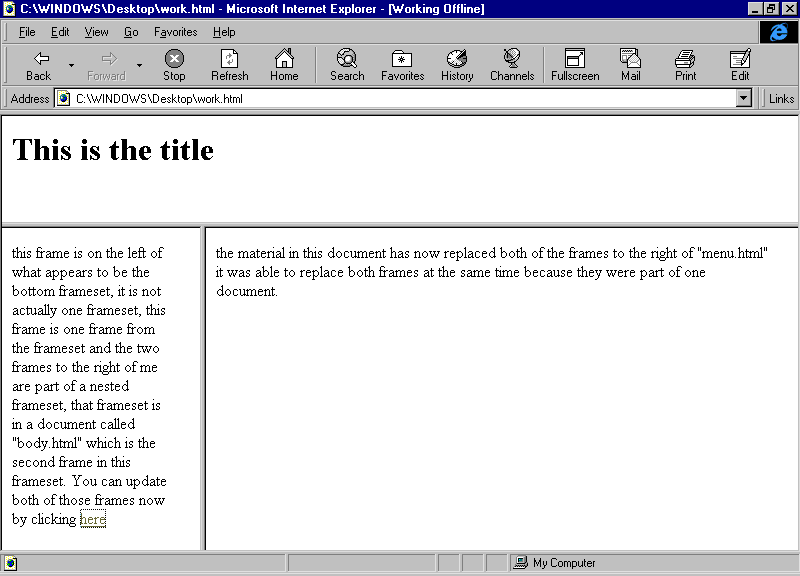The height and width of the screenshot is (576, 800).
Task: Expand the Forward button history arrow
Action: [139, 66]
